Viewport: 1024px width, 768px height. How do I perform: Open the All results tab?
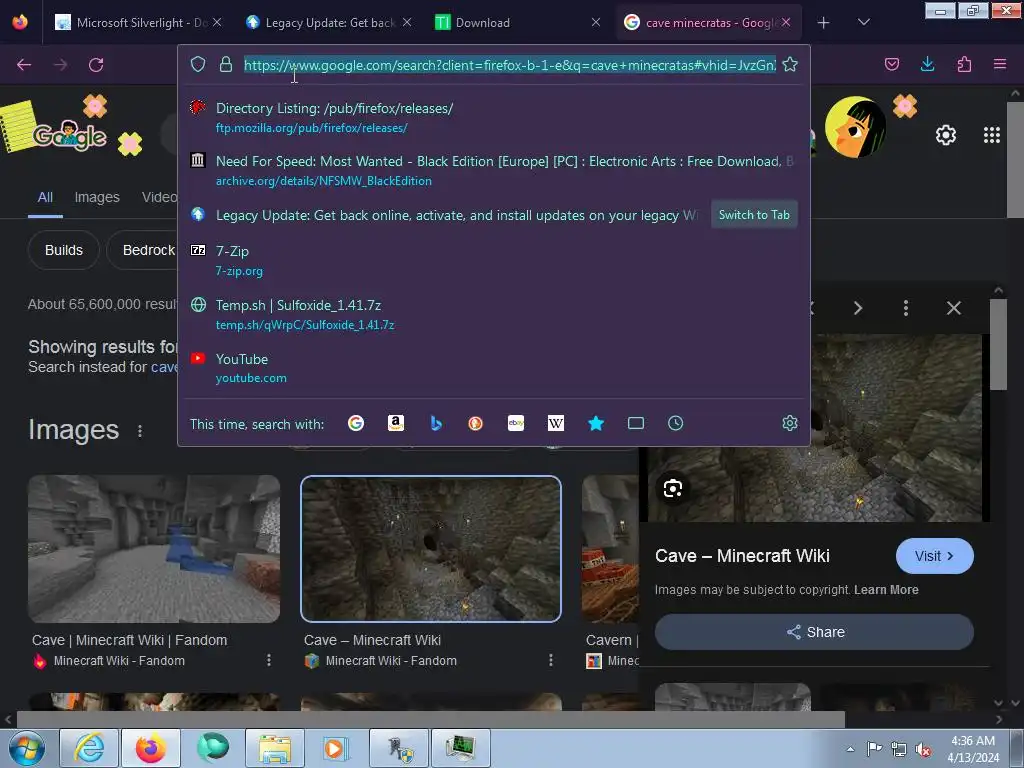coord(45,197)
